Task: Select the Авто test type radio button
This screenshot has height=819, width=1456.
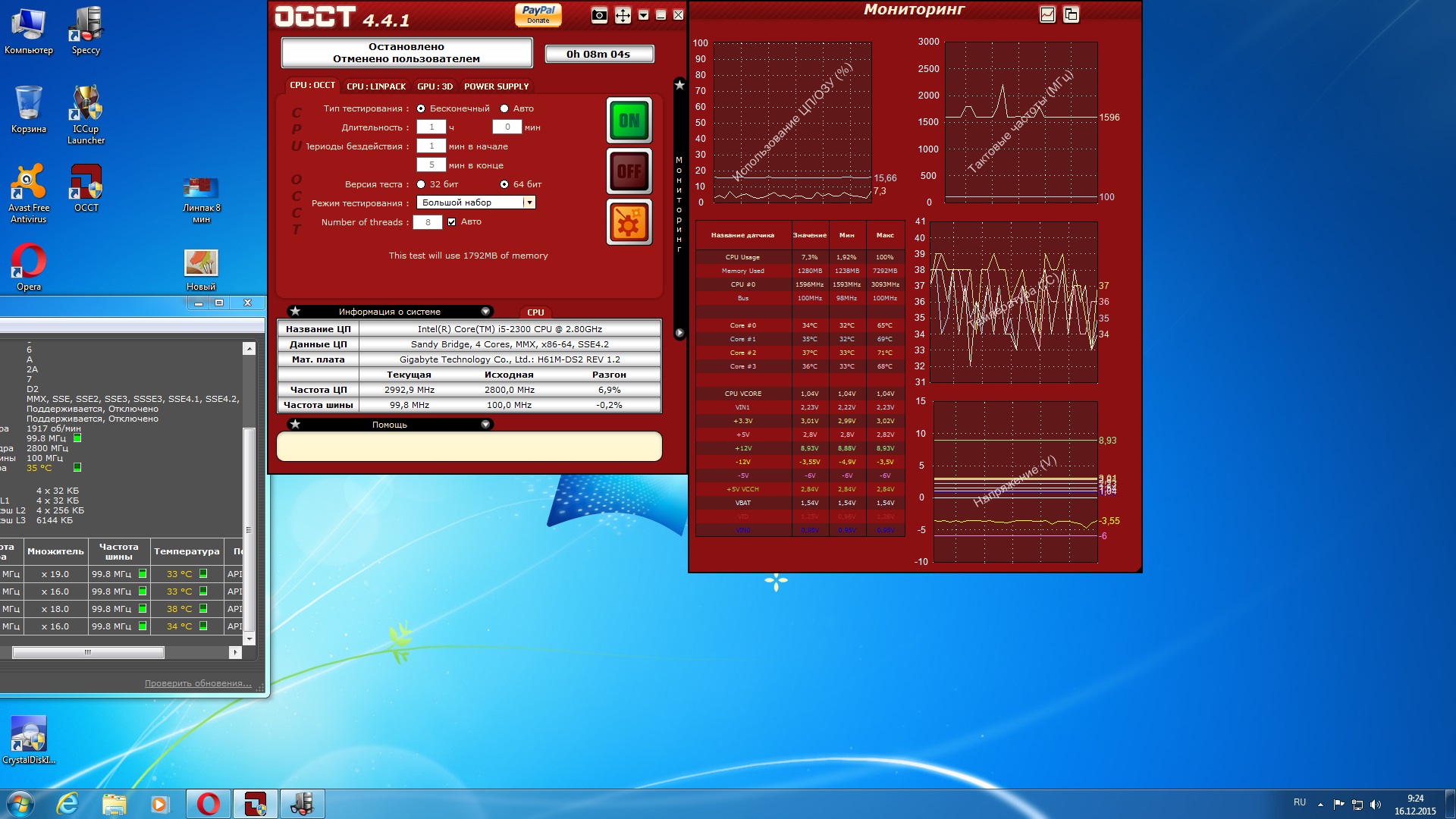Action: (x=504, y=108)
